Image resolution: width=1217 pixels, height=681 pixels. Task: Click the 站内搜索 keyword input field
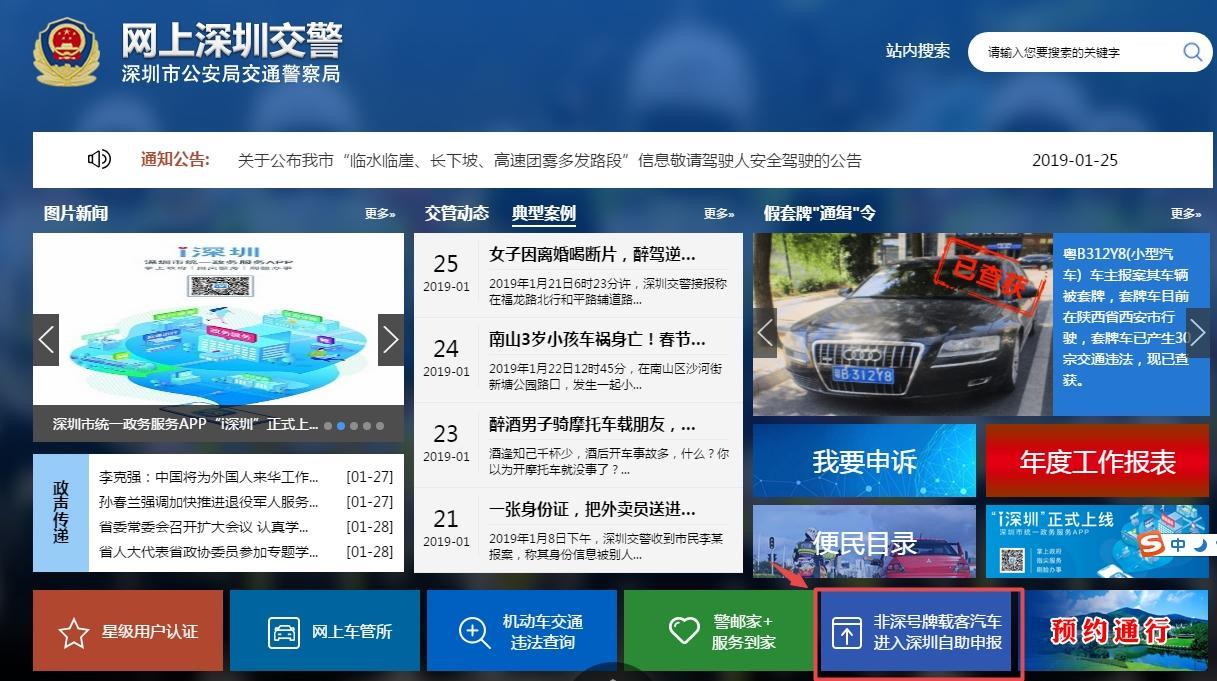click(x=1075, y=52)
